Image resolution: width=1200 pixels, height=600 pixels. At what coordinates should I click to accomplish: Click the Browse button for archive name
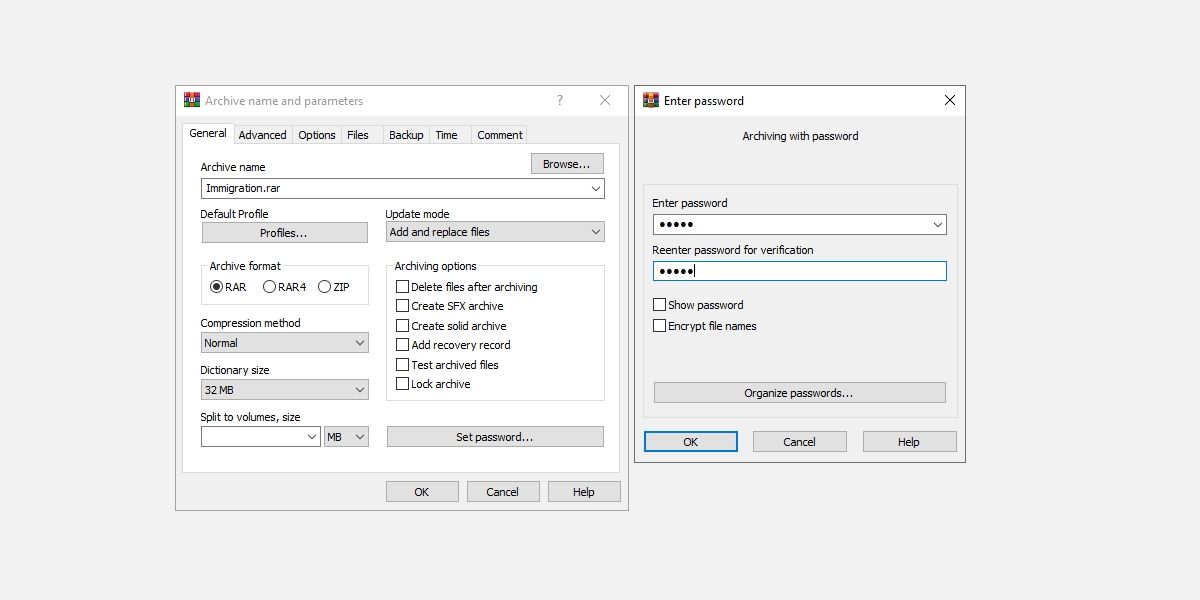point(566,163)
